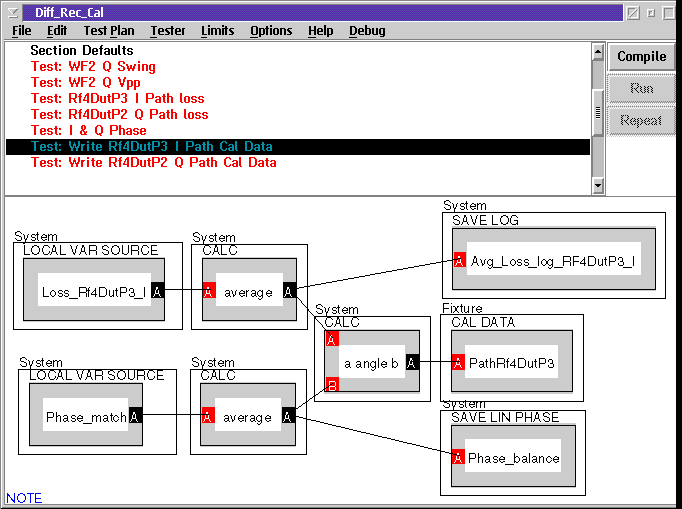Click input port A of a angle b block
682x509 pixels.
332,339
